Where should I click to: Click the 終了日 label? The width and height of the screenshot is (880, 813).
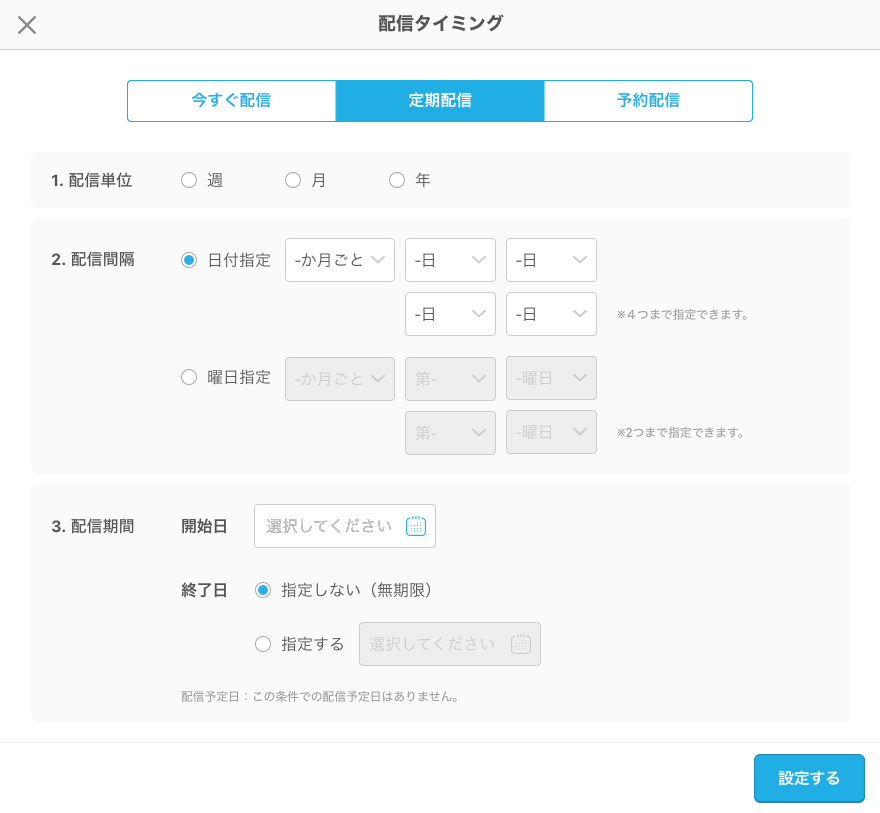click(204, 590)
